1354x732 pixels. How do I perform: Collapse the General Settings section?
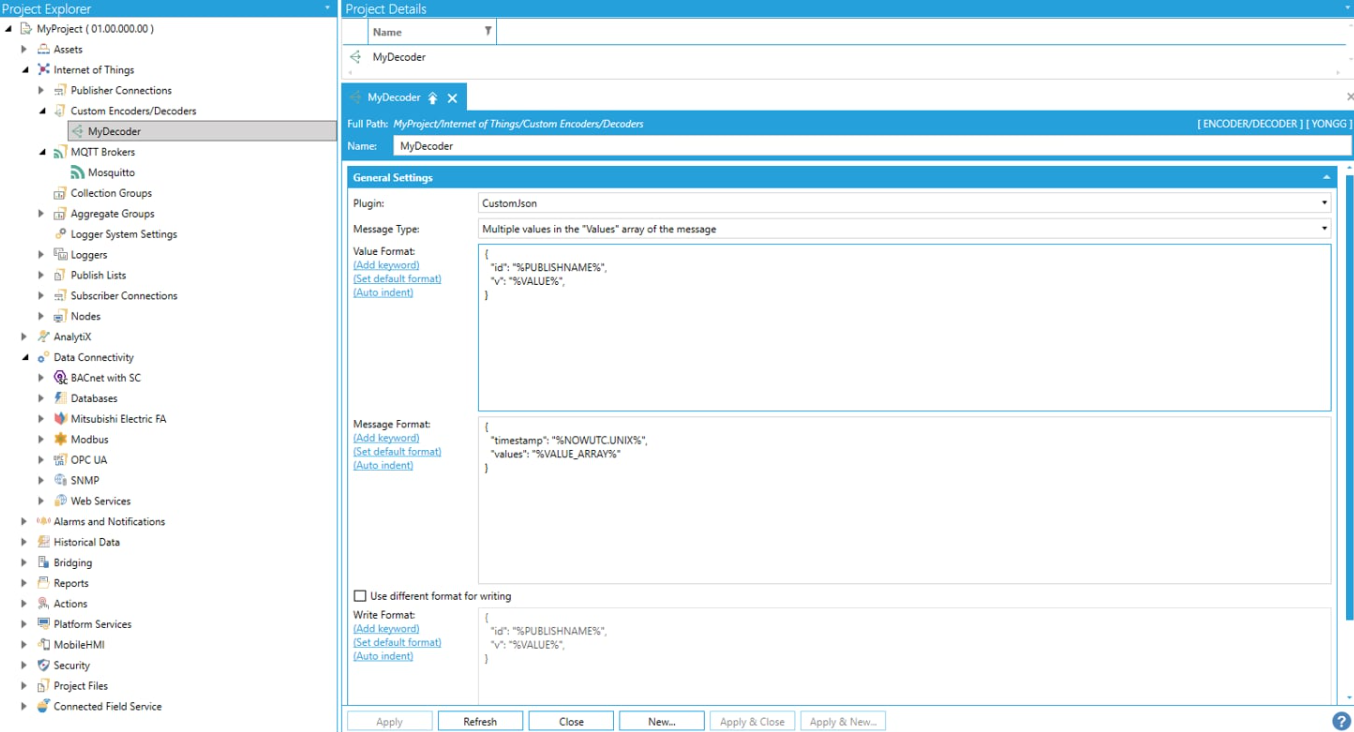point(1327,177)
